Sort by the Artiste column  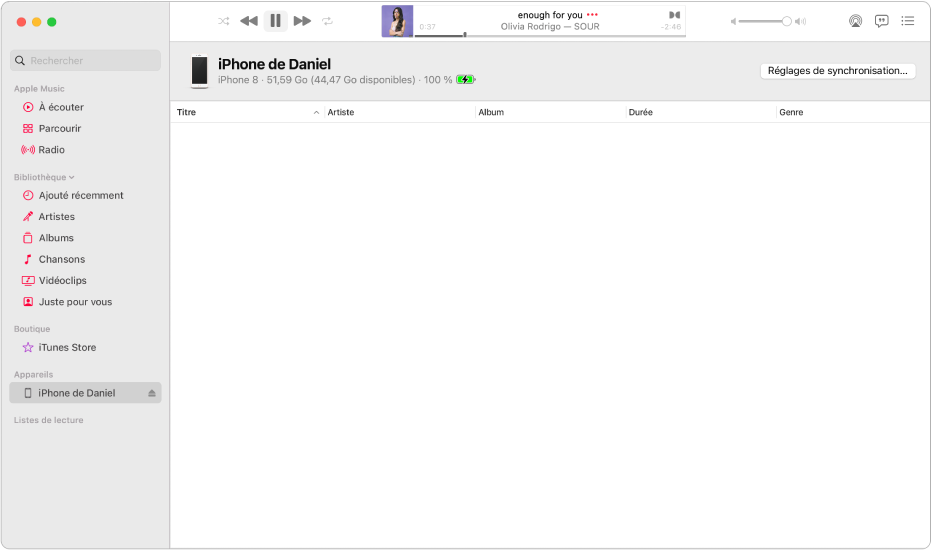(400, 112)
